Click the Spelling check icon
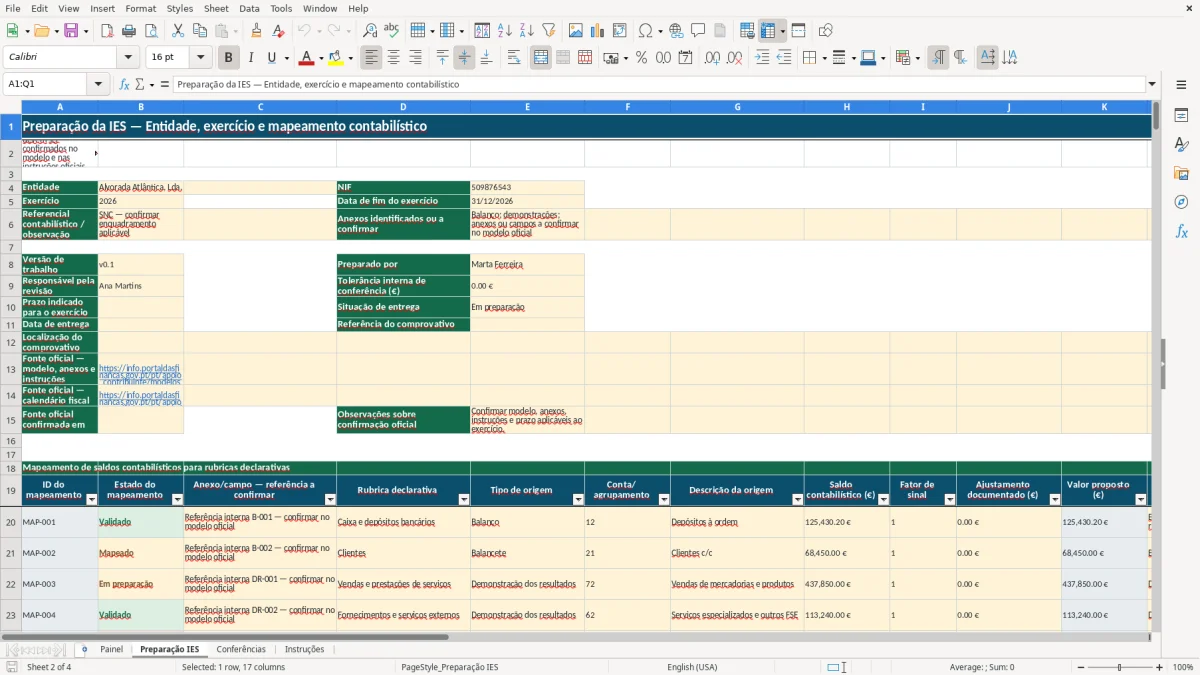Image resolution: width=1200 pixels, height=675 pixels. click(391, 31)
